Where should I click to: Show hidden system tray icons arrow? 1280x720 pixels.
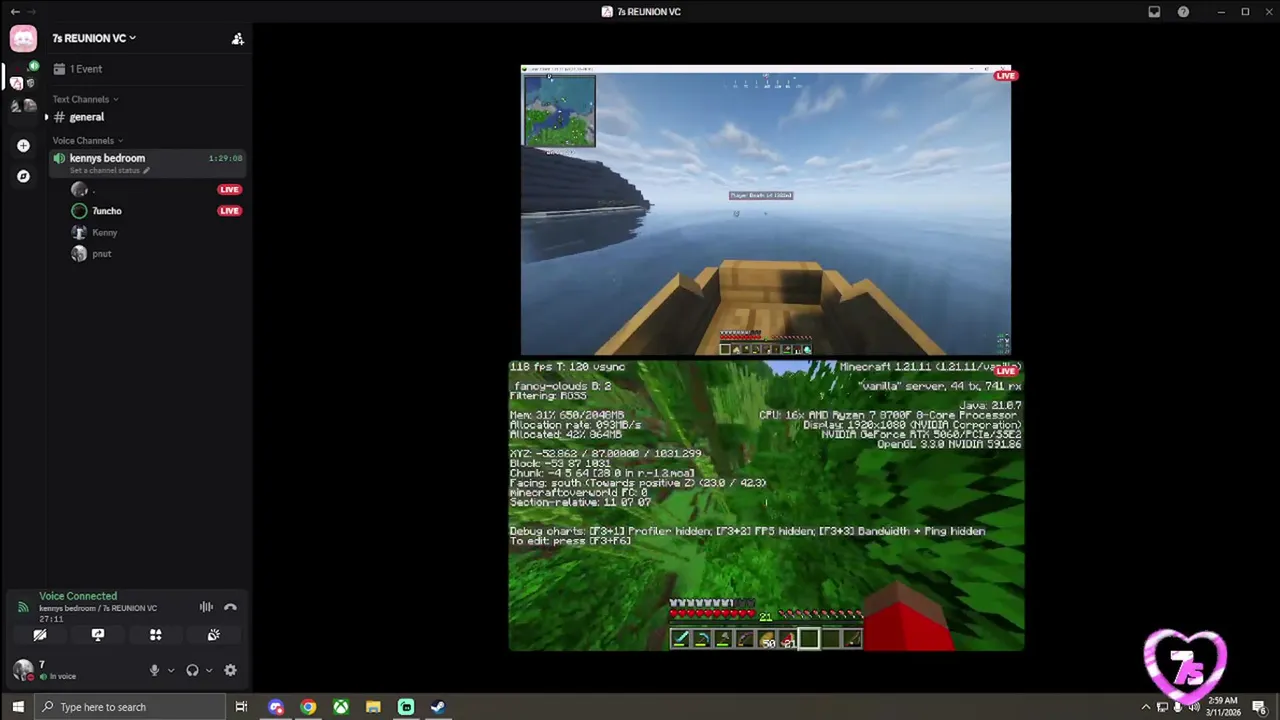(1146, 707)
